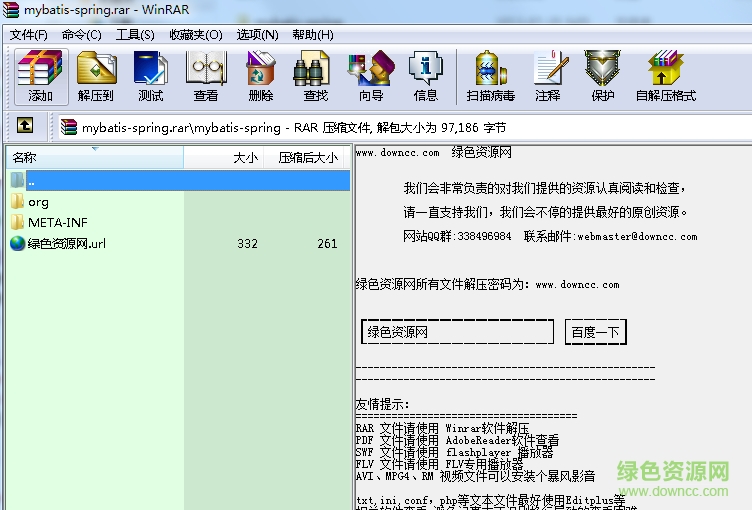Click the '百度一下' box in comment
The image size is (752, 510).
coord(596,332)
